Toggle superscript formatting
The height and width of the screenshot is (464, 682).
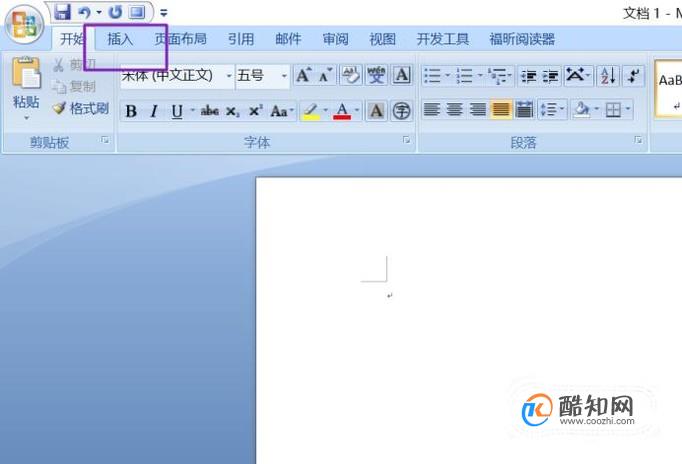click(256, 111)
